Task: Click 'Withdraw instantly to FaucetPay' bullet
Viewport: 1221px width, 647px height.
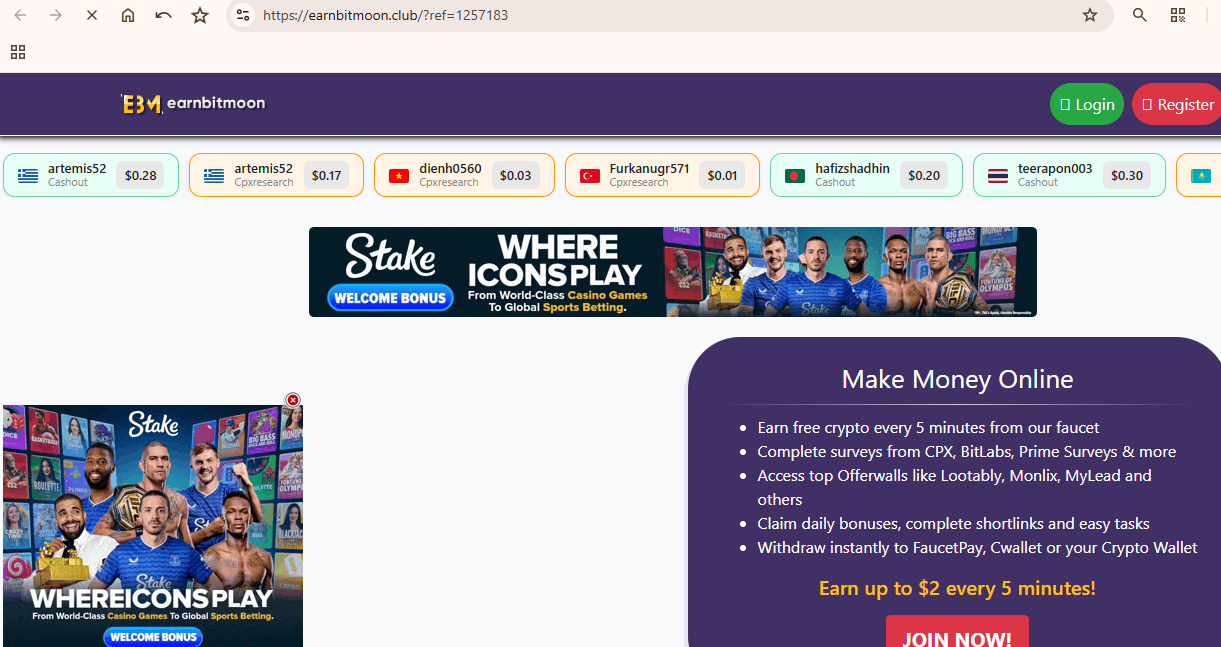Action: pyautogui.click(x=977, y=548)
